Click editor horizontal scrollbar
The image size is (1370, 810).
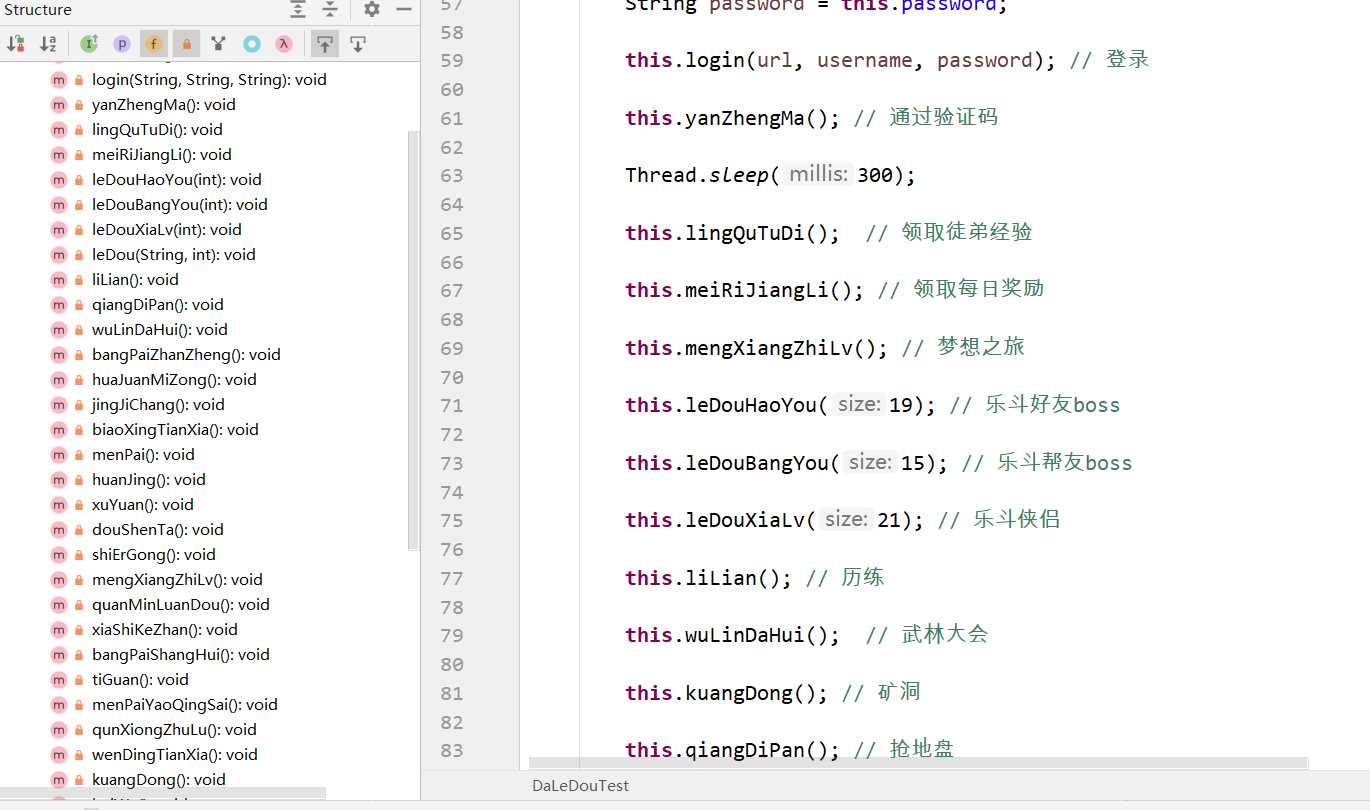point(918,762)
